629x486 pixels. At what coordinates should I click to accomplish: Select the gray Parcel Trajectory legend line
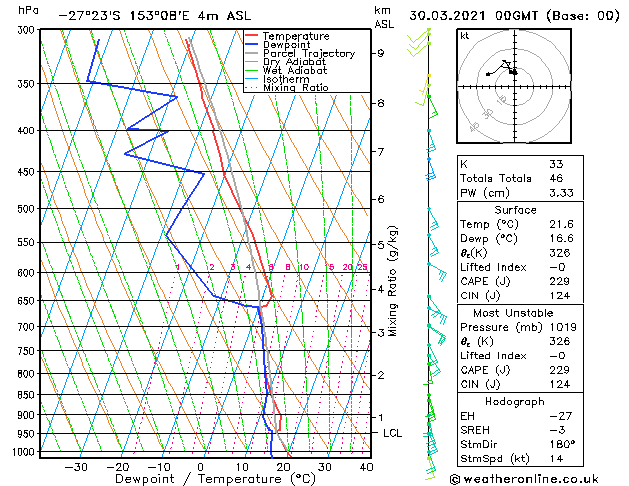coord(251,53)
